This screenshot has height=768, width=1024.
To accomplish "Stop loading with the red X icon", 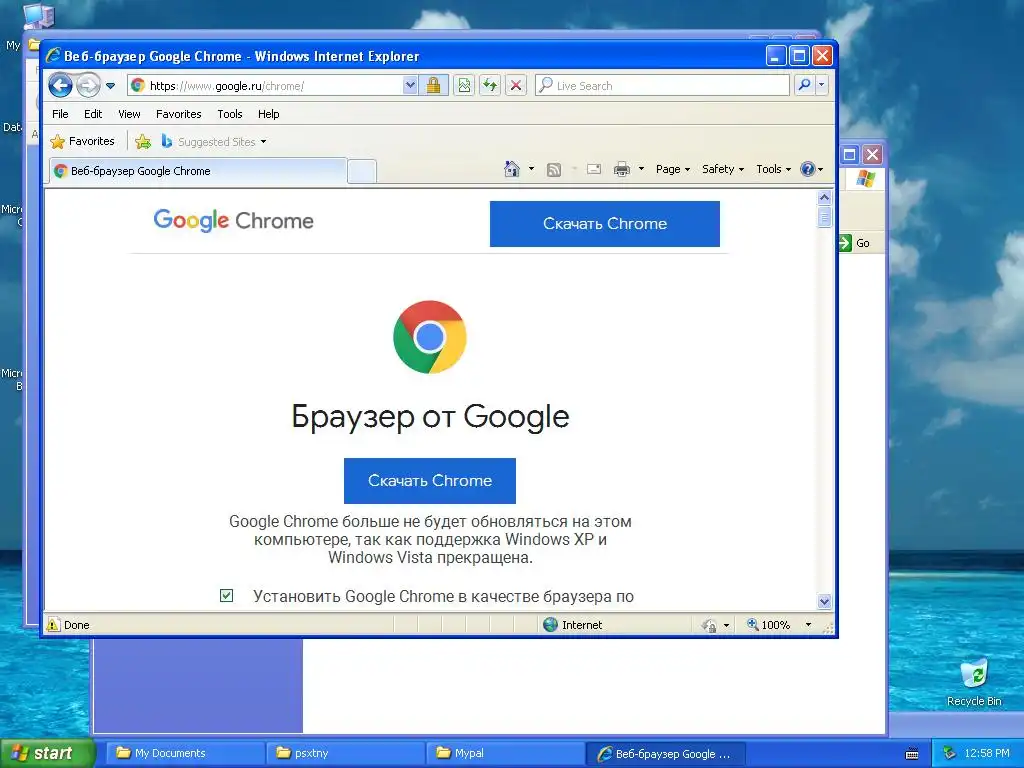I will pyautogui.click(x=515, y=86).
